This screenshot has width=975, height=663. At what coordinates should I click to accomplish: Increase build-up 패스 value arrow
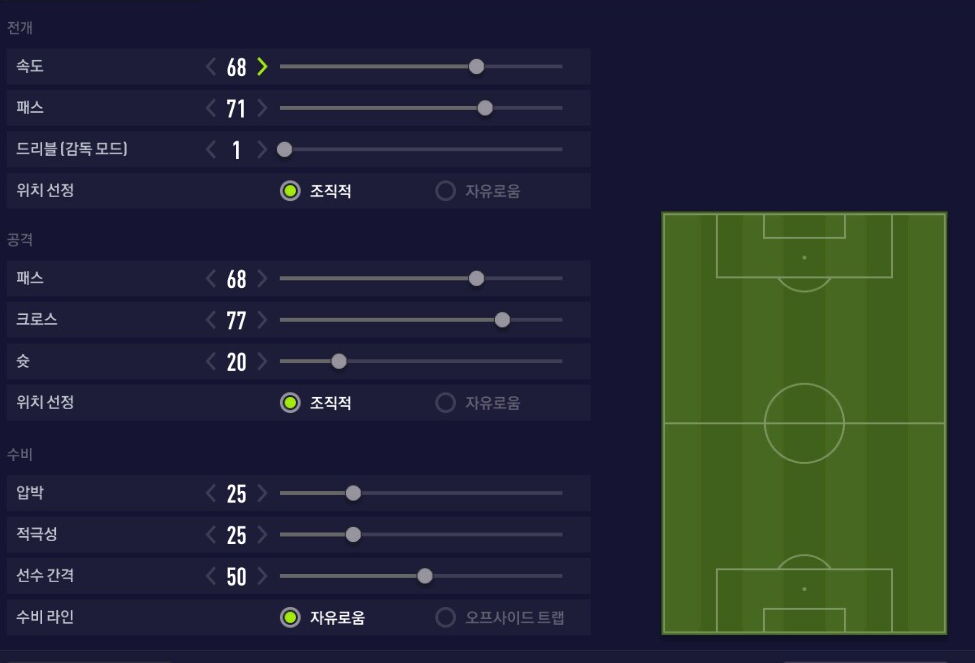tap(262, 108)
